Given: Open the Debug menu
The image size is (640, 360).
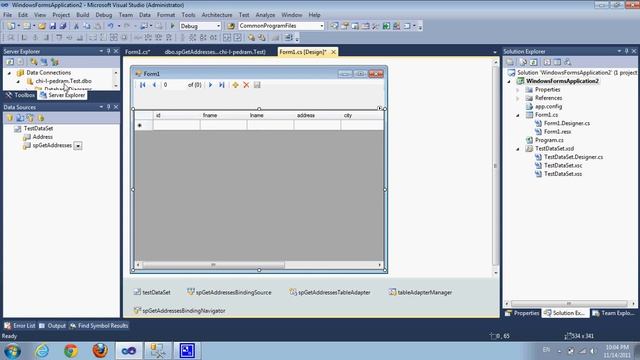Looking at the screenshot, I should pos(104,15).
